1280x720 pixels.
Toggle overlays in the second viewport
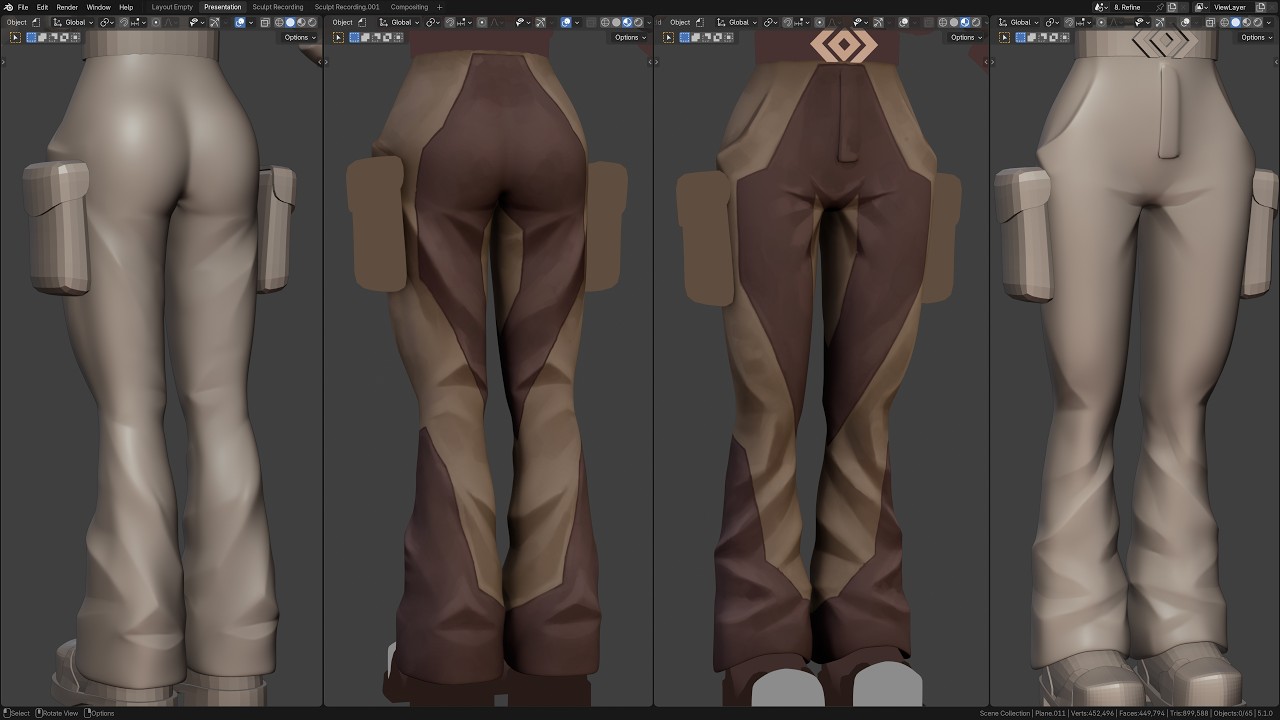(566, 22)
